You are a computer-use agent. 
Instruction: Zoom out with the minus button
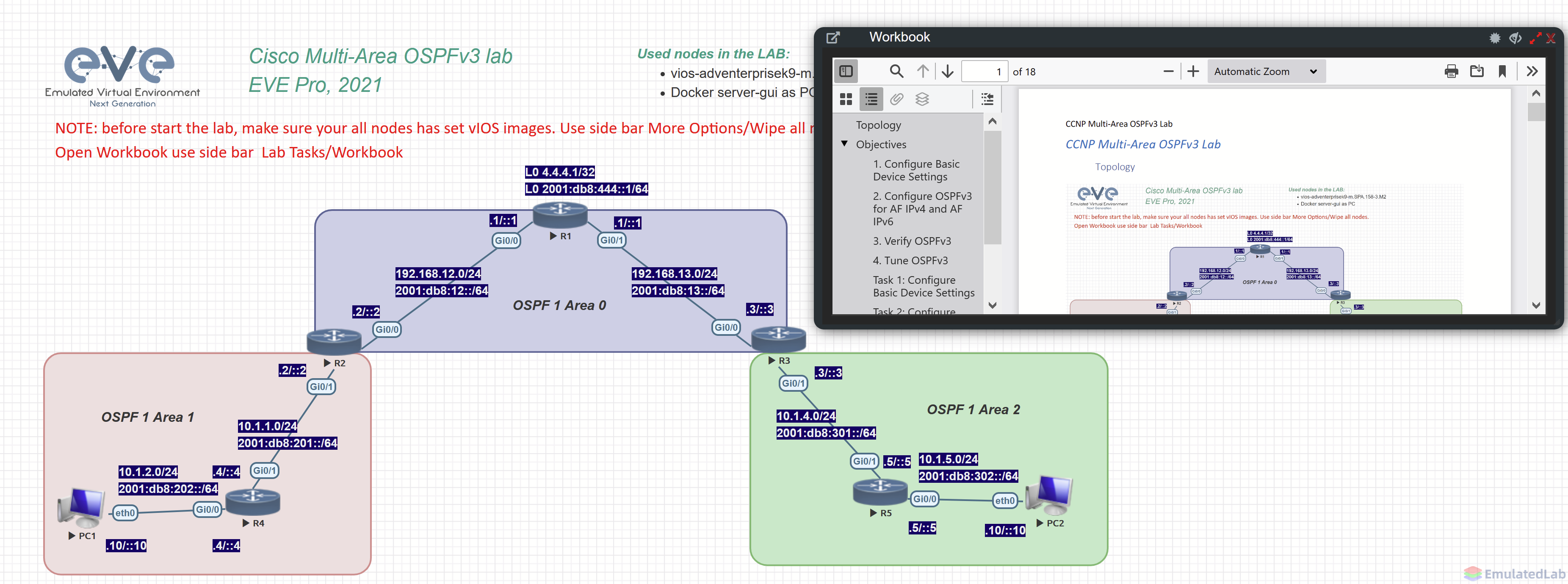click(1168, 71)
